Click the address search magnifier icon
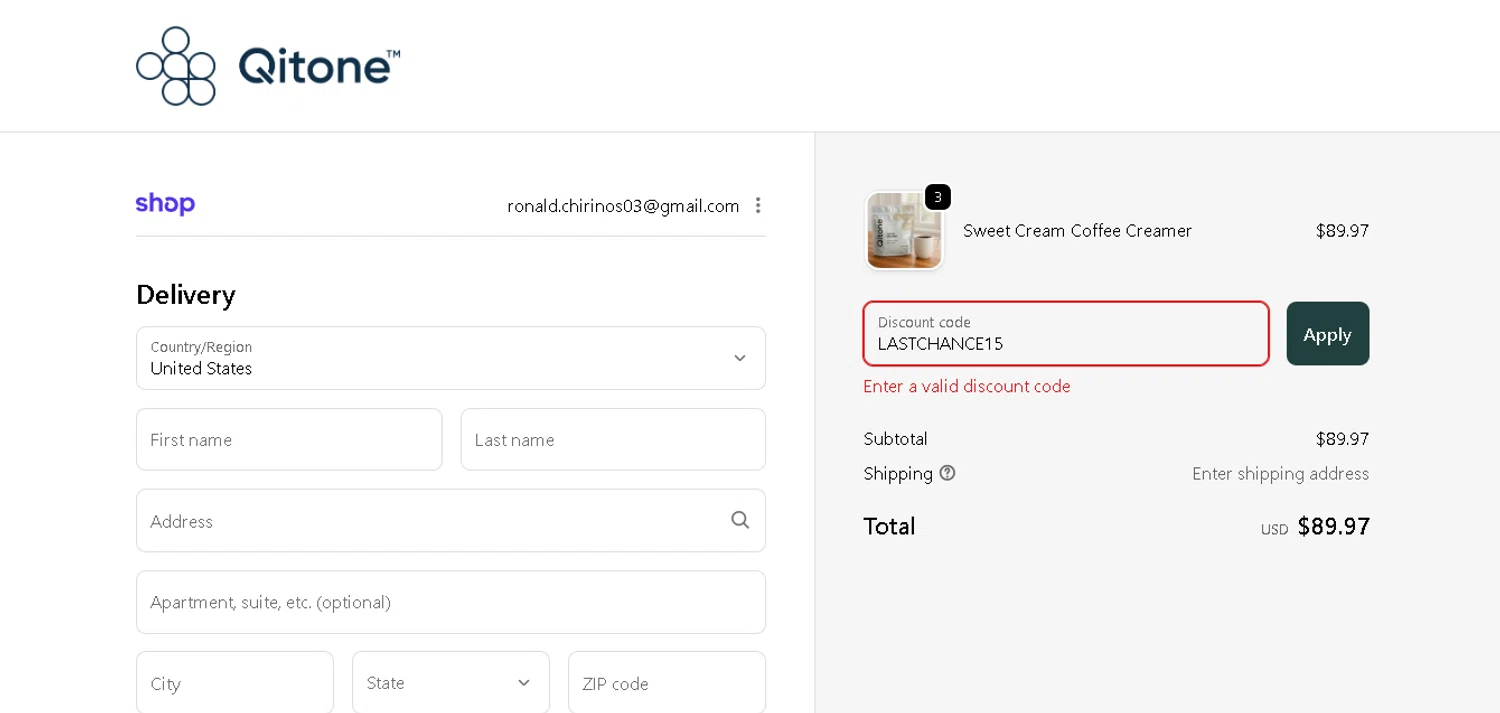This screenshot has width=1500, height=713. [740, 520]
